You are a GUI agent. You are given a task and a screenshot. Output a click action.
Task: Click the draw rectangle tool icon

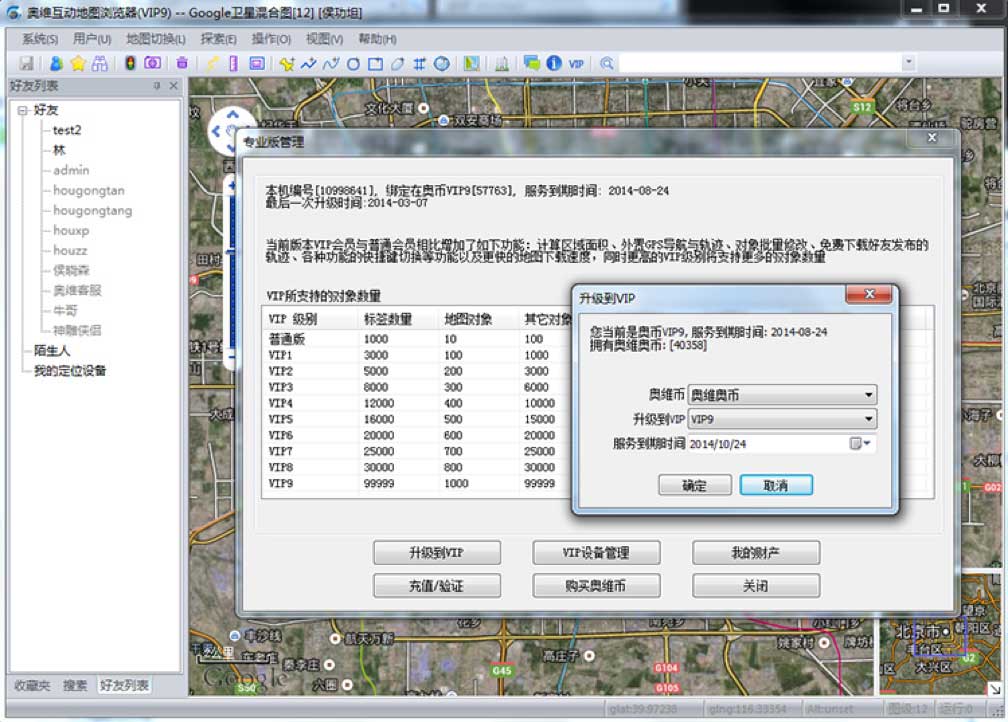click(375, 63)
